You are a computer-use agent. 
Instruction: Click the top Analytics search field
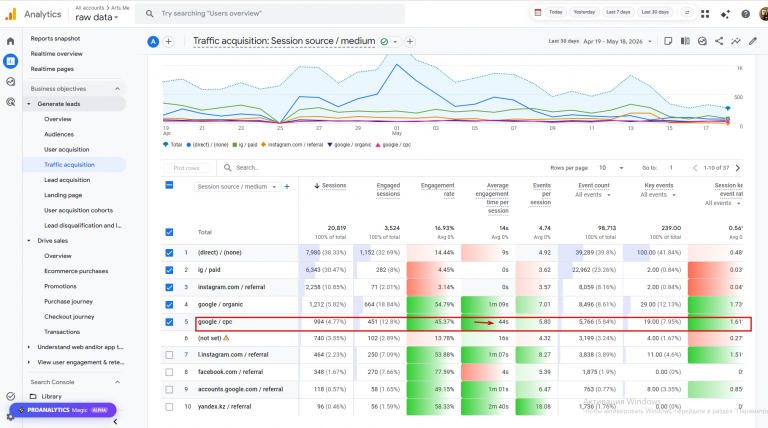tap(270, 14)
